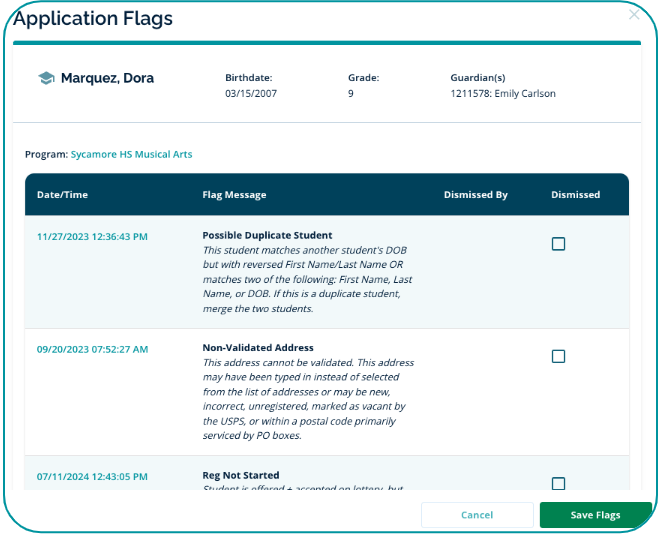Select the birthdate value 03/15/2007
This screenshot has height=538, width=664.
pyautogui.click(x=251, y=94)
